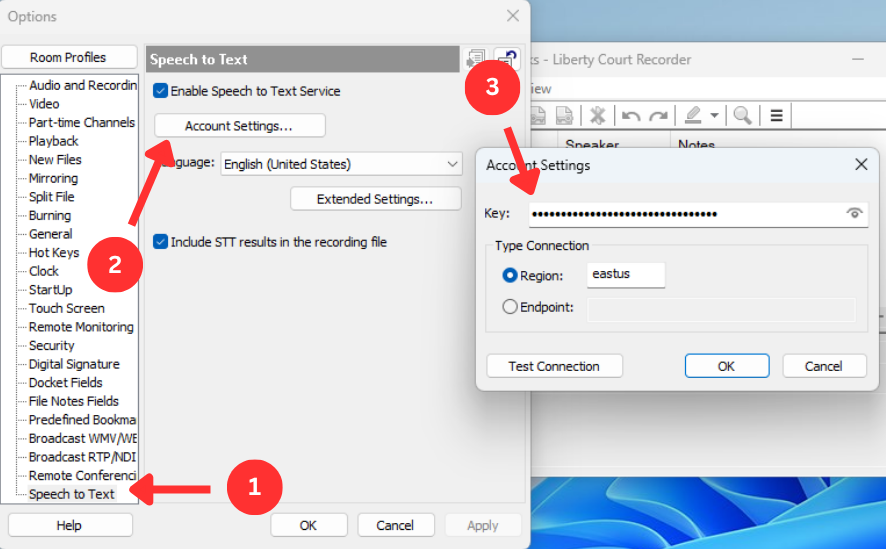Screen dimensions: 886x549
Task: Open the Language dropdown English (United States)
Action: 341,164
